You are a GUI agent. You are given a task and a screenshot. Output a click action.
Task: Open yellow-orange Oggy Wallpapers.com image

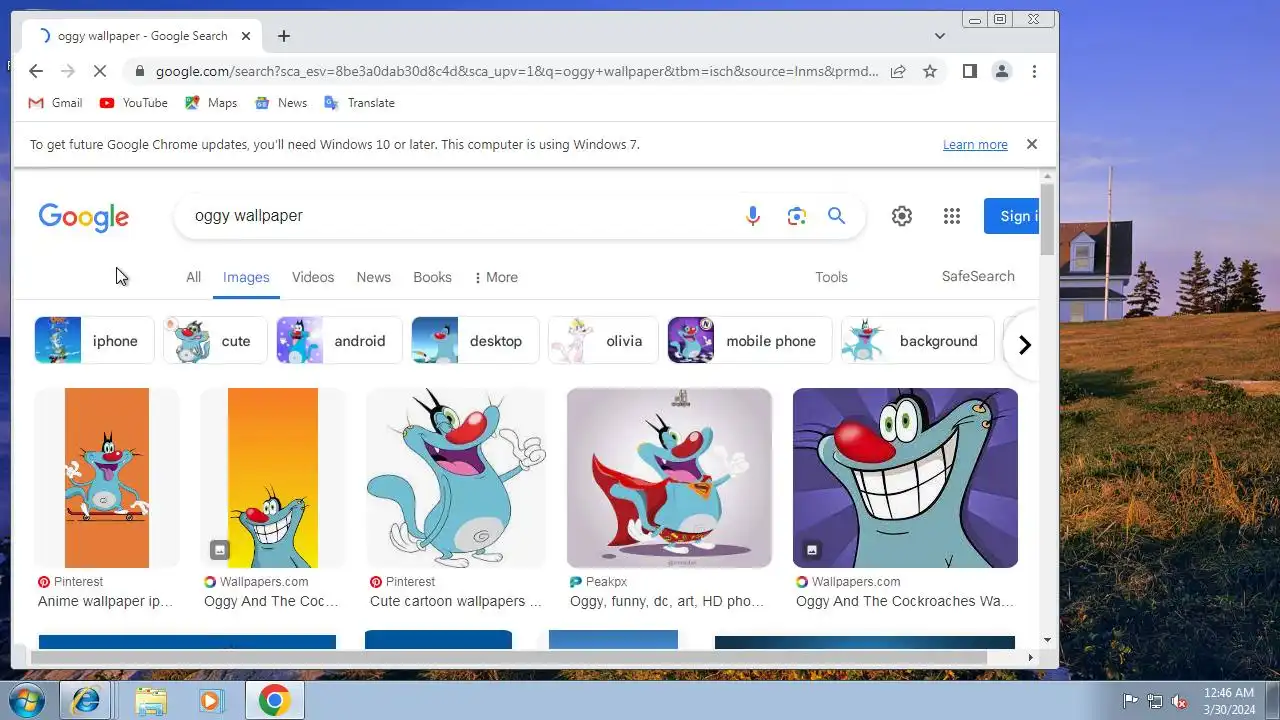tap(273, 478)
